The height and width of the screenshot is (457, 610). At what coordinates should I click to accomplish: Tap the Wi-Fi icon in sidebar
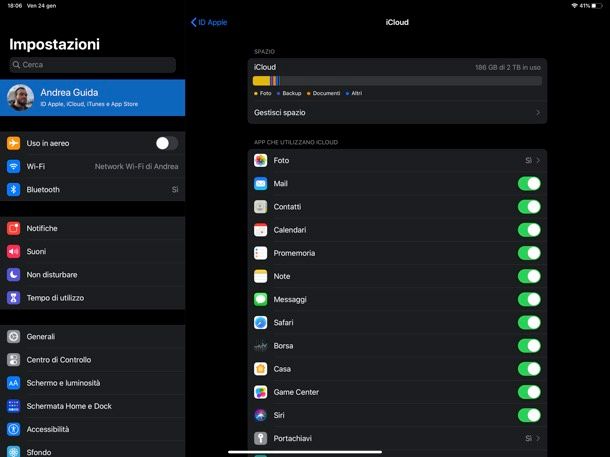(13, 166)
